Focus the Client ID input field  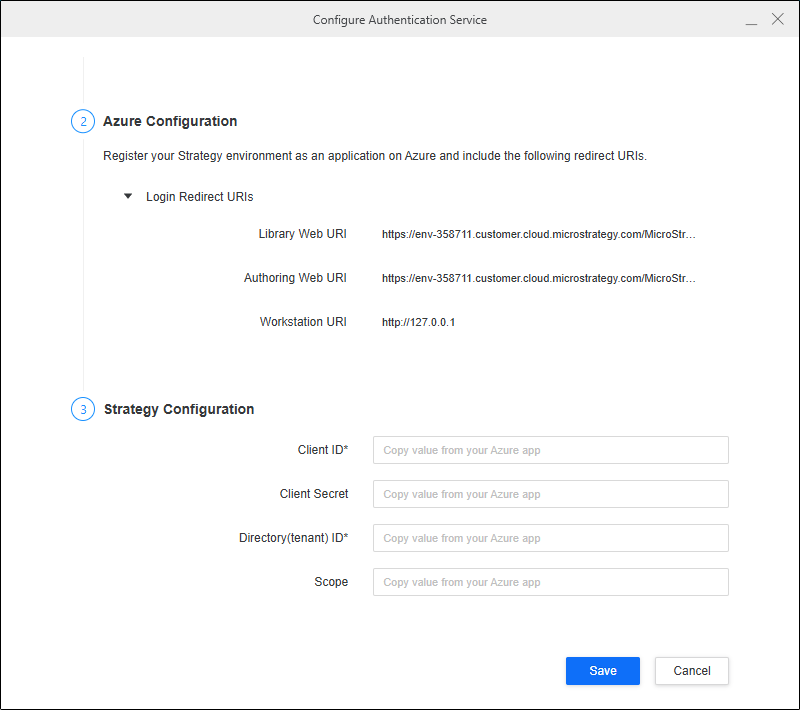tap(551, 450)
